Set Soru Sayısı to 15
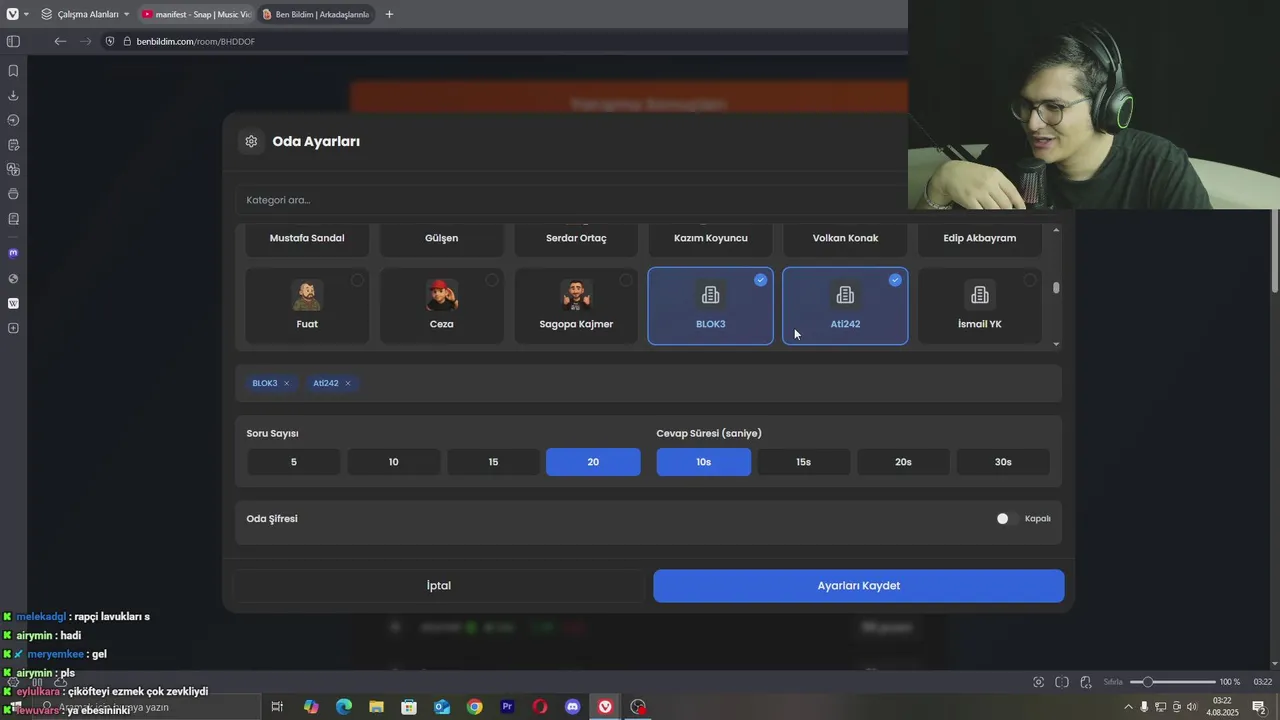Image resolution: width=1280 pixels, height=720 pixels. pos(493,462)
